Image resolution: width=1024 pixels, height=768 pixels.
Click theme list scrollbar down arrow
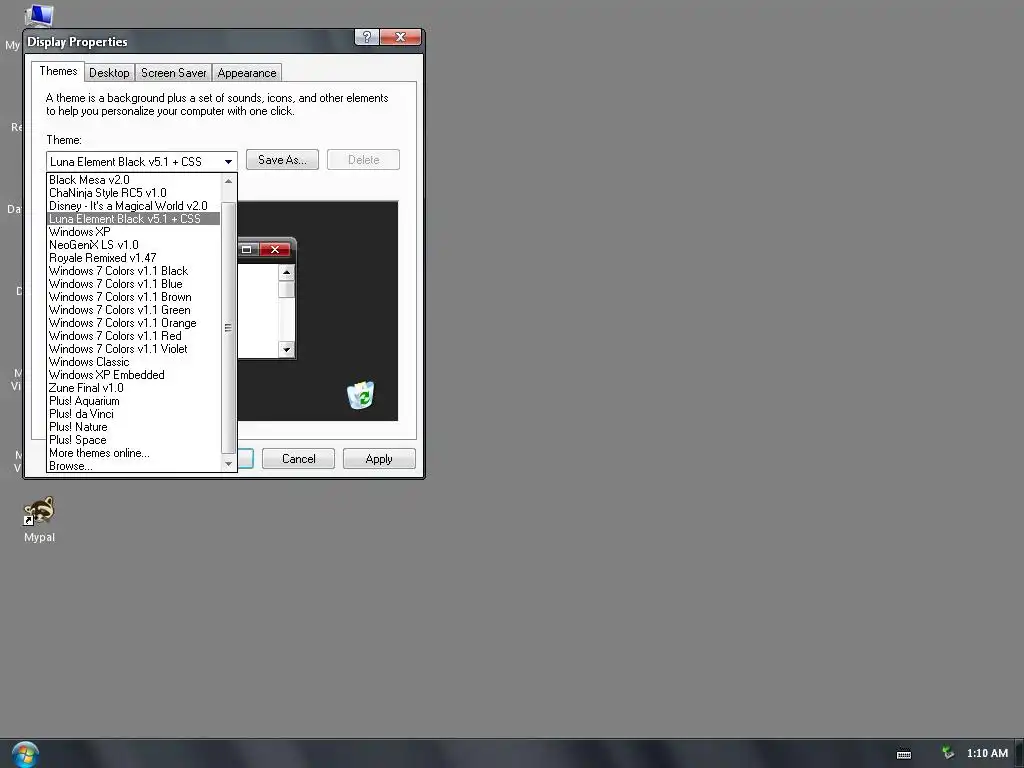(x=228, y=464)
